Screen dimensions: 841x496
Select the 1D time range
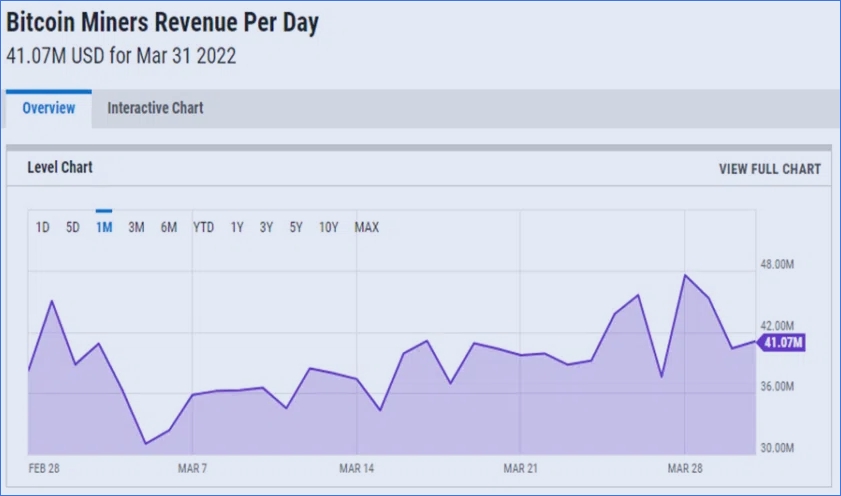42,227
